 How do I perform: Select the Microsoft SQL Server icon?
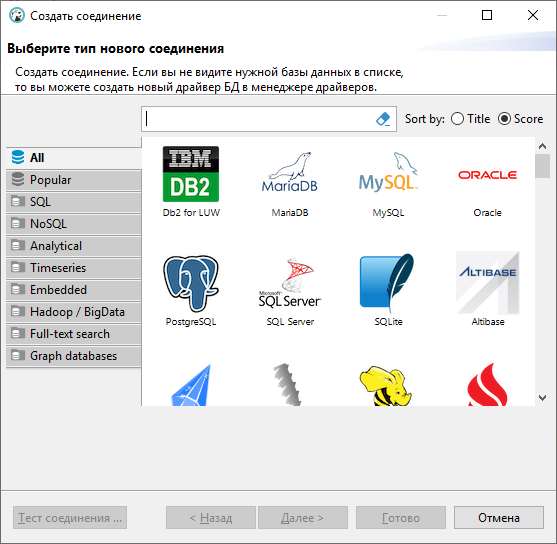click(290, 283)
